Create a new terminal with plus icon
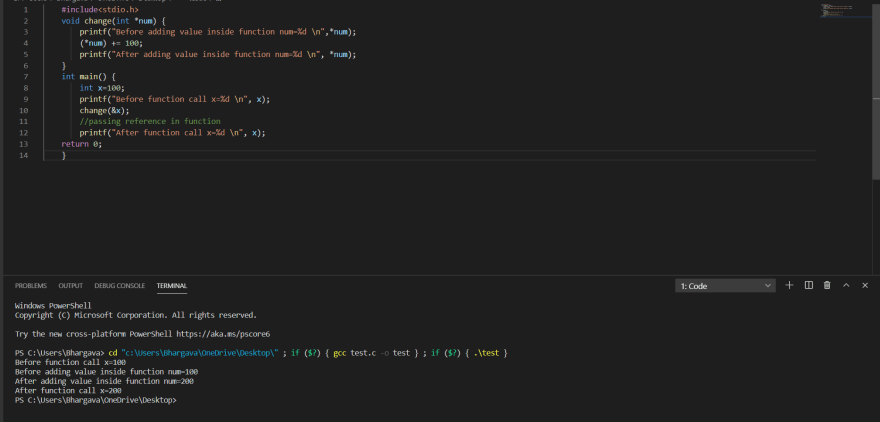The image size is (880, 422). coord(789,285)
